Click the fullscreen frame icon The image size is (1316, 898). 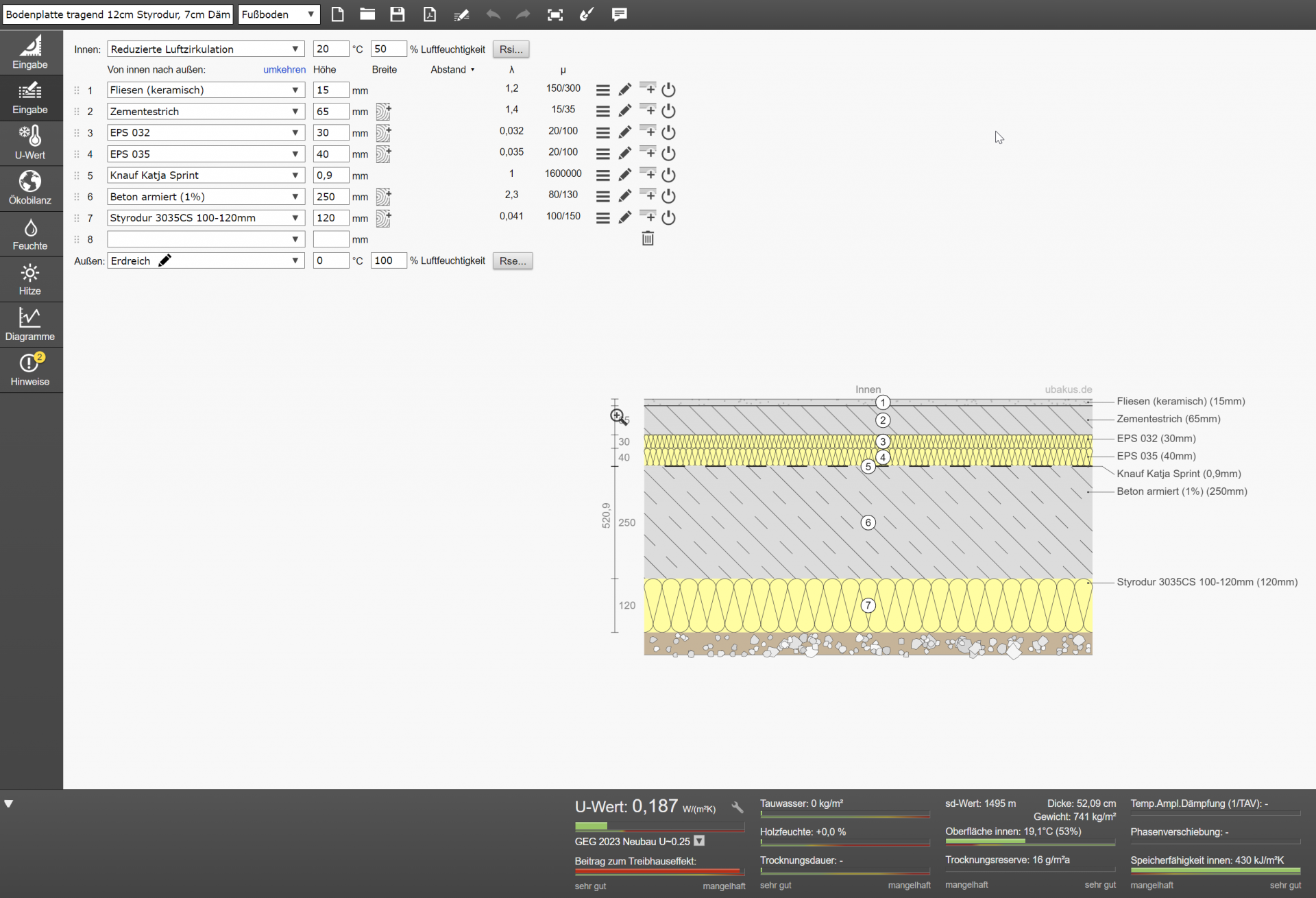555,14
